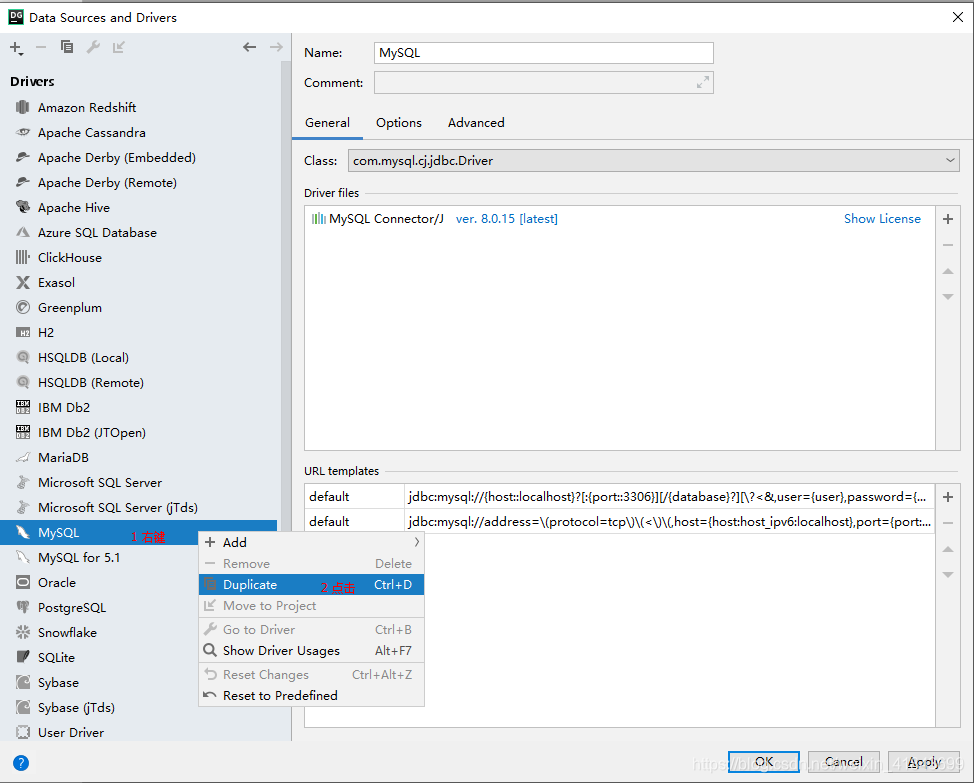Select Show Driver Usages menu item
This screenshot has width=974, height=783.
pos(311,650)
